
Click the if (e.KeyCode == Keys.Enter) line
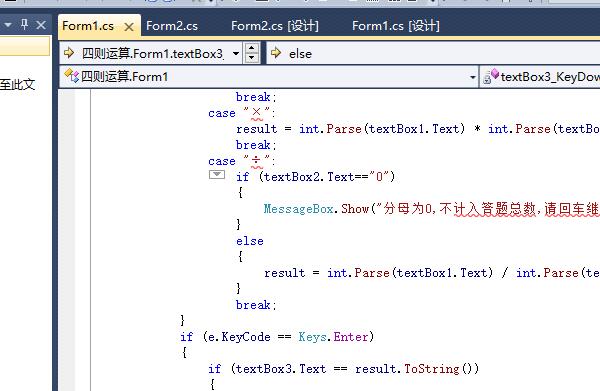pyautogui.click(x=277, y=337)
